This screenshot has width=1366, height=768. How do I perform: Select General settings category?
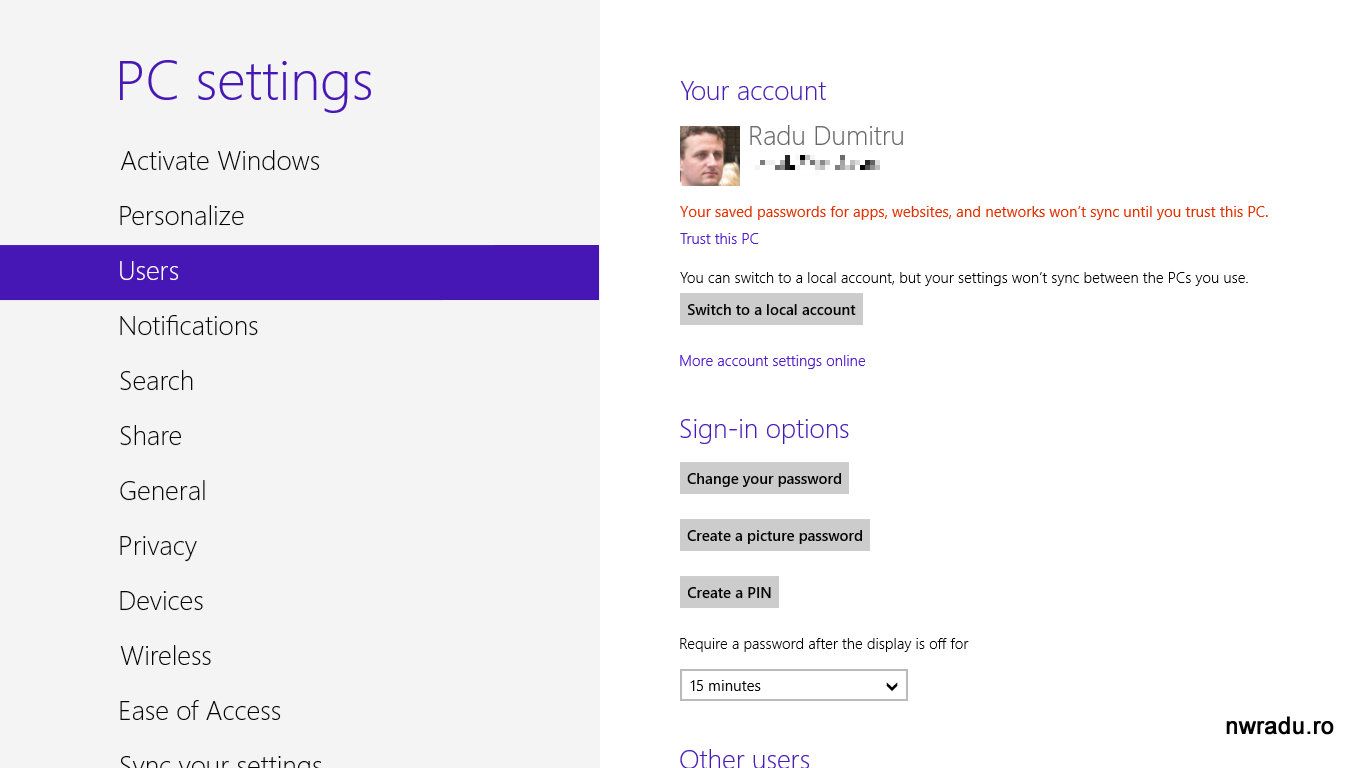(x=162, y=491)
